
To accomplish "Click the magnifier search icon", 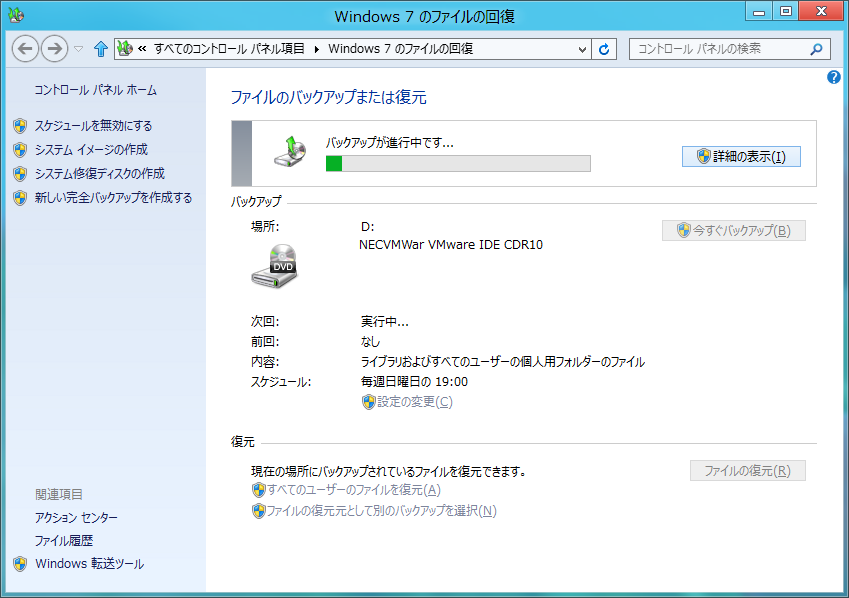I will point(816,49).
